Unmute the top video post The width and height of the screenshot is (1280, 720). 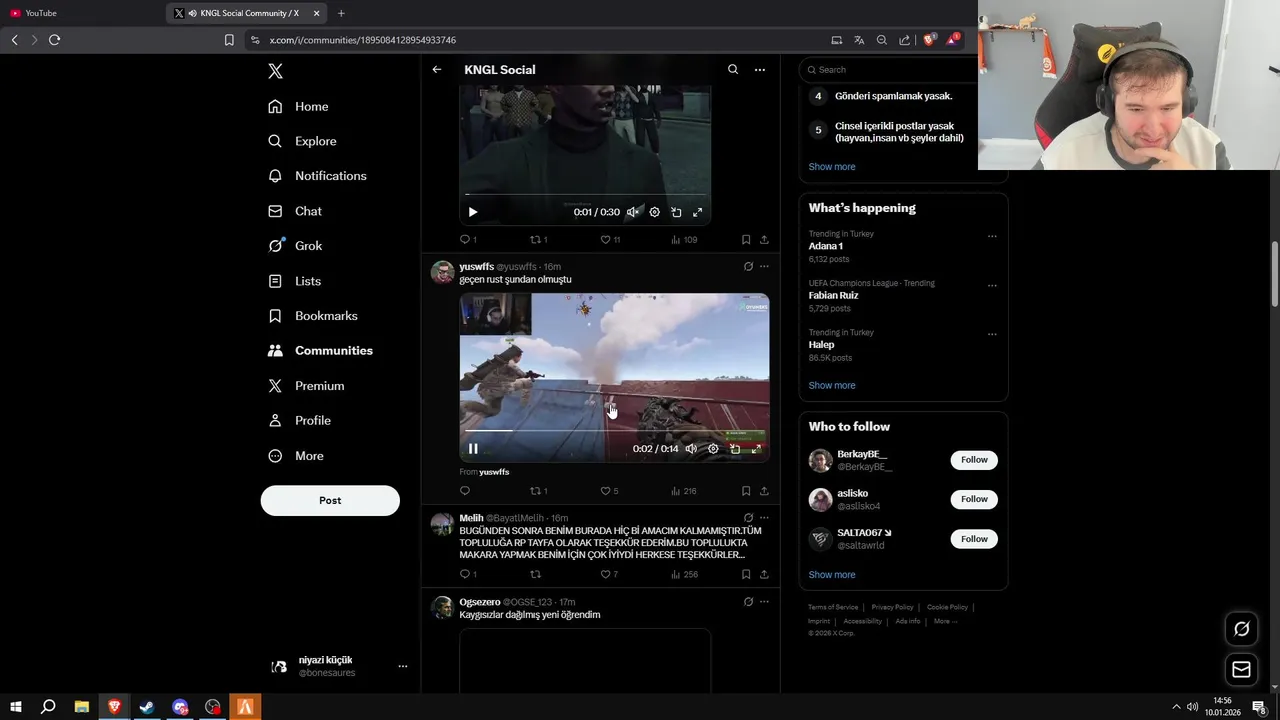633,212
